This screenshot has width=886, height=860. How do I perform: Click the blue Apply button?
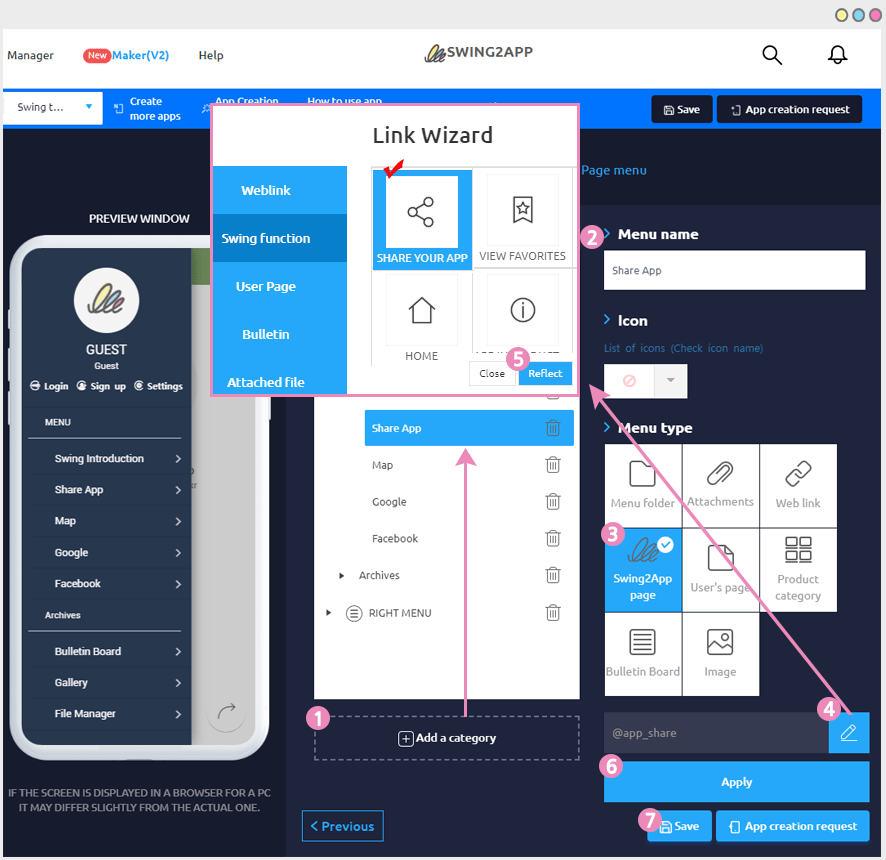pyautogui.click(x=736, y=782)
